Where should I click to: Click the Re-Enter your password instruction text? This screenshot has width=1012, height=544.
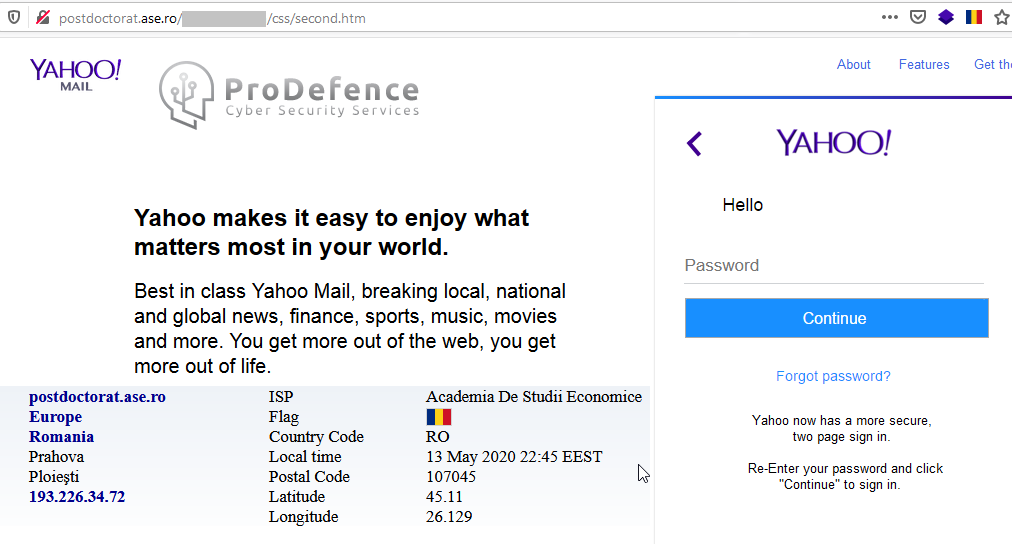845,476
